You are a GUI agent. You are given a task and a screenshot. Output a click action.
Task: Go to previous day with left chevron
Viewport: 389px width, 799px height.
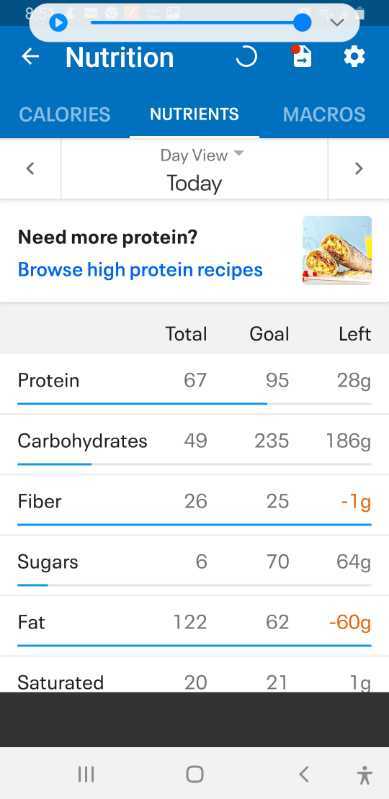click(x=31, y=169)
